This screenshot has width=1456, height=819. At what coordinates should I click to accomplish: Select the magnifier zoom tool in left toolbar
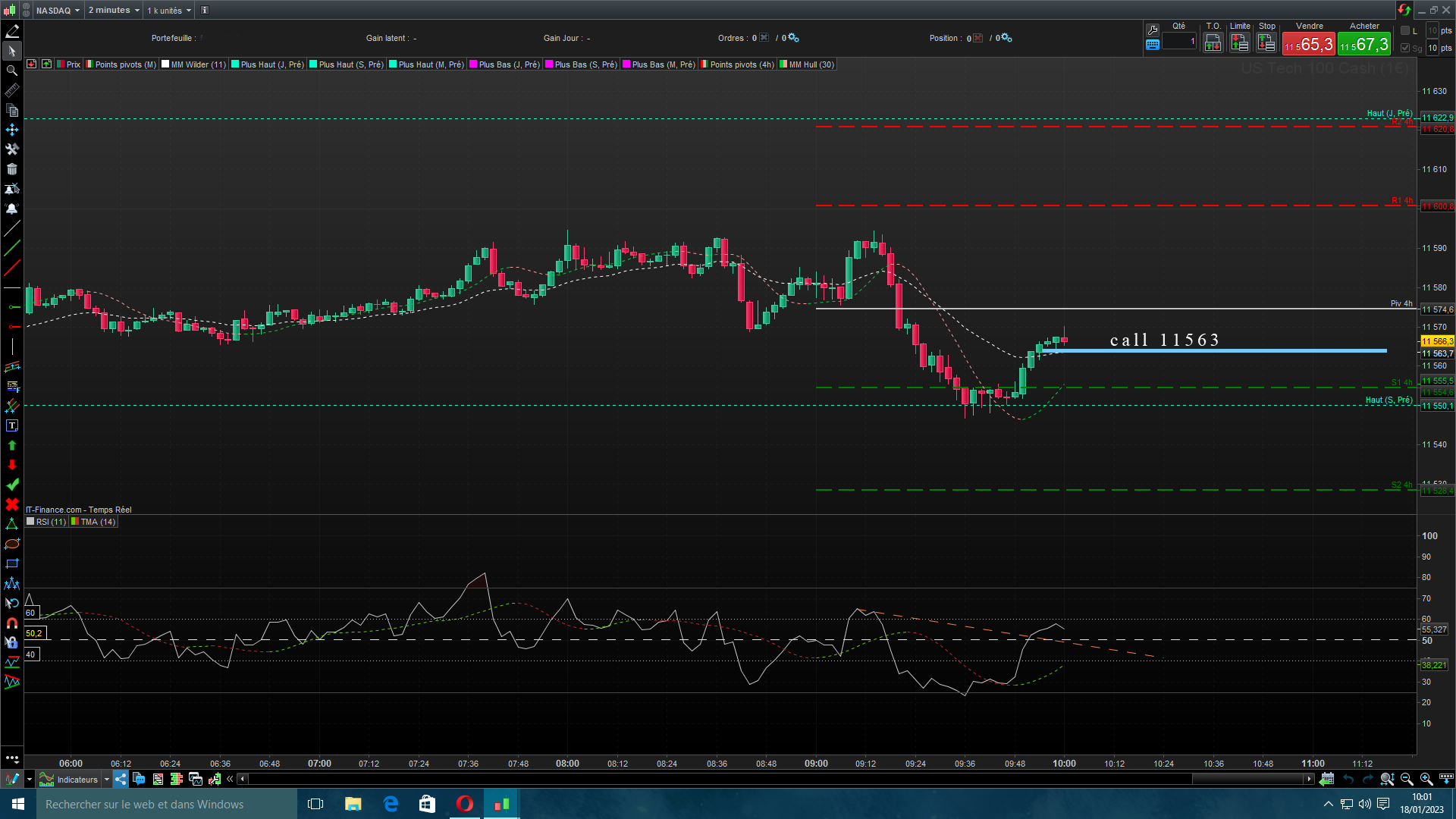point(11,71)
